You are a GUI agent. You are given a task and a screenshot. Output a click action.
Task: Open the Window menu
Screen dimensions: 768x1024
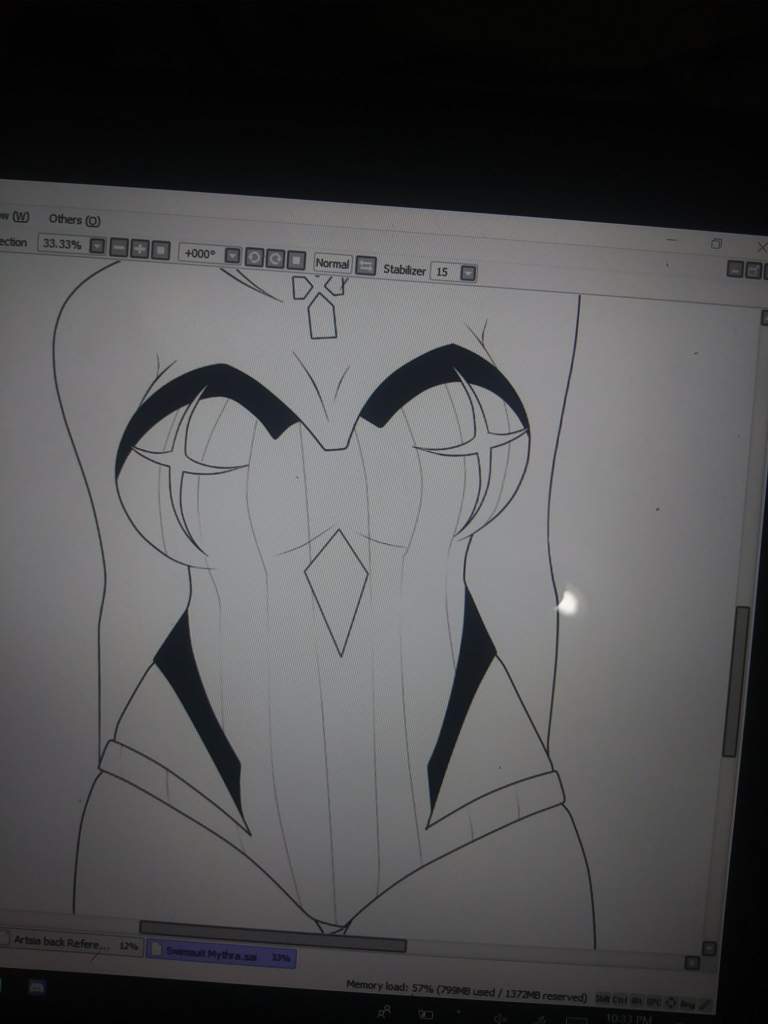[x=18, y=217]
